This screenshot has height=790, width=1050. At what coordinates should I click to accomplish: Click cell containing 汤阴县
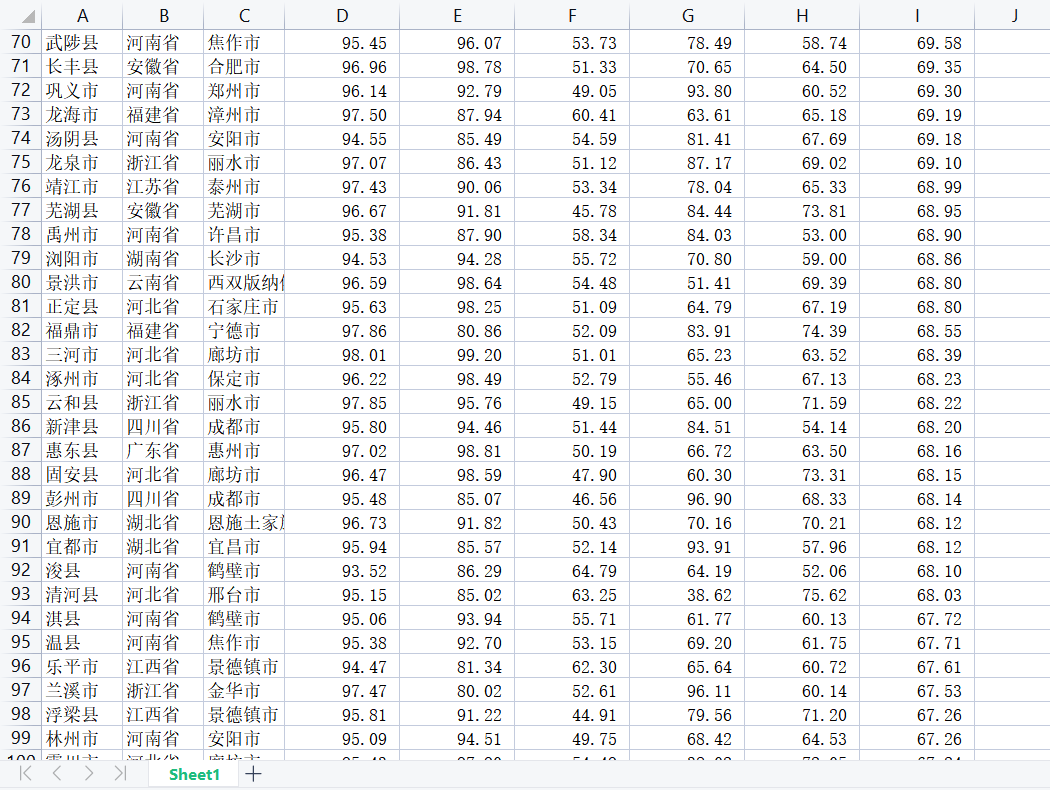point(82,139)
